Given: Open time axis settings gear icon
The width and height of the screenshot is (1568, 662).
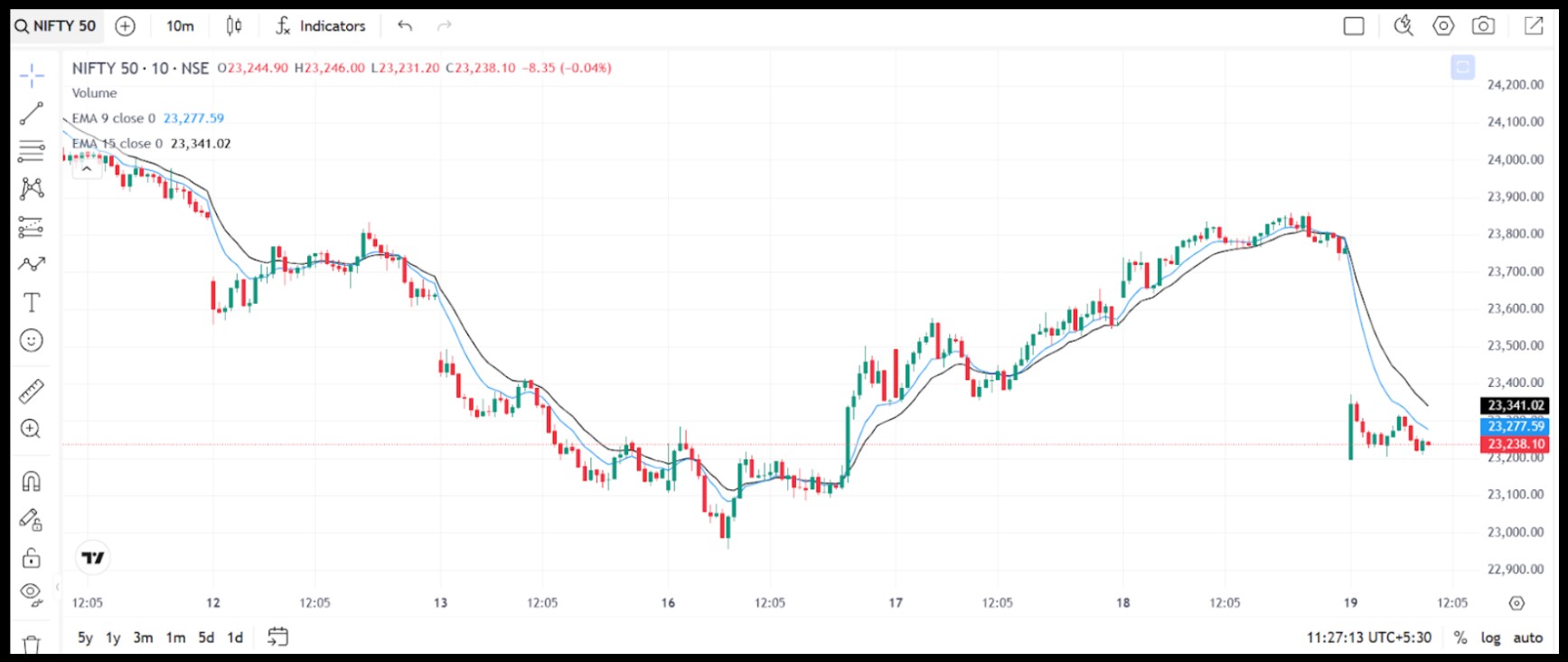Looking at the screenshot, I should tap(1517, 603).
